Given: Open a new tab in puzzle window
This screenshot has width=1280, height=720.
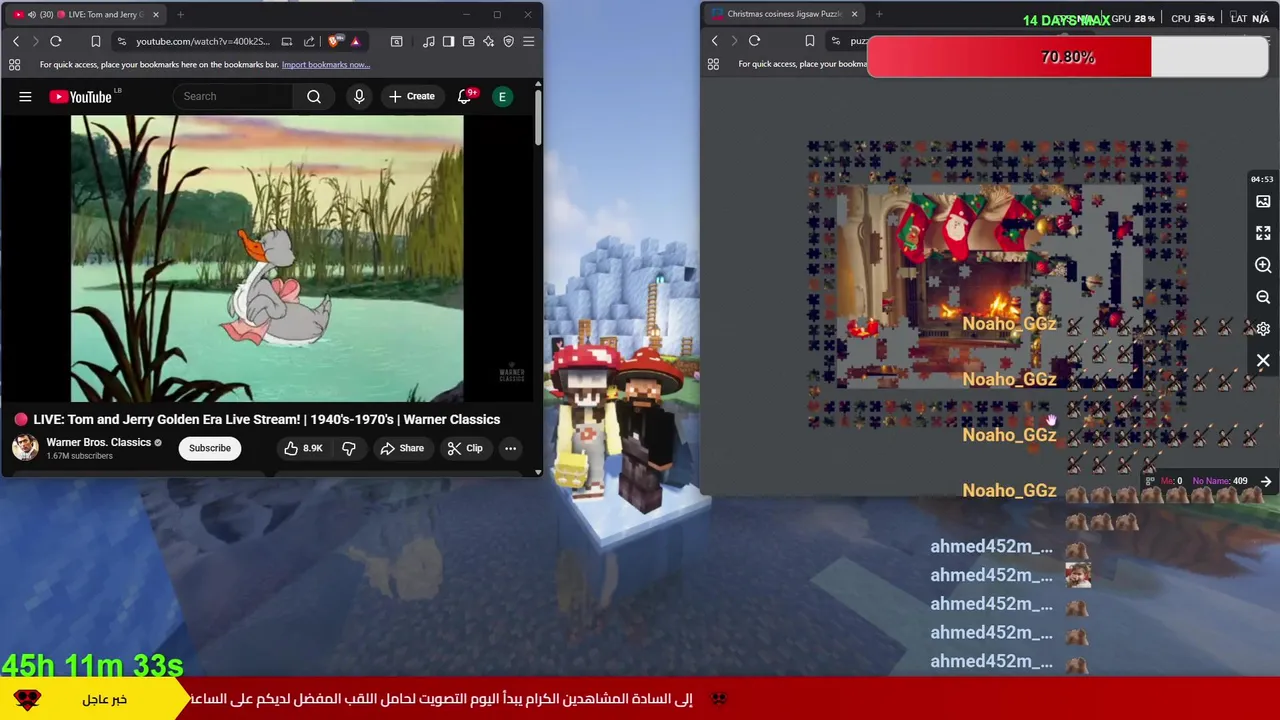Looking at the screenshot, I should coord(879,14).
